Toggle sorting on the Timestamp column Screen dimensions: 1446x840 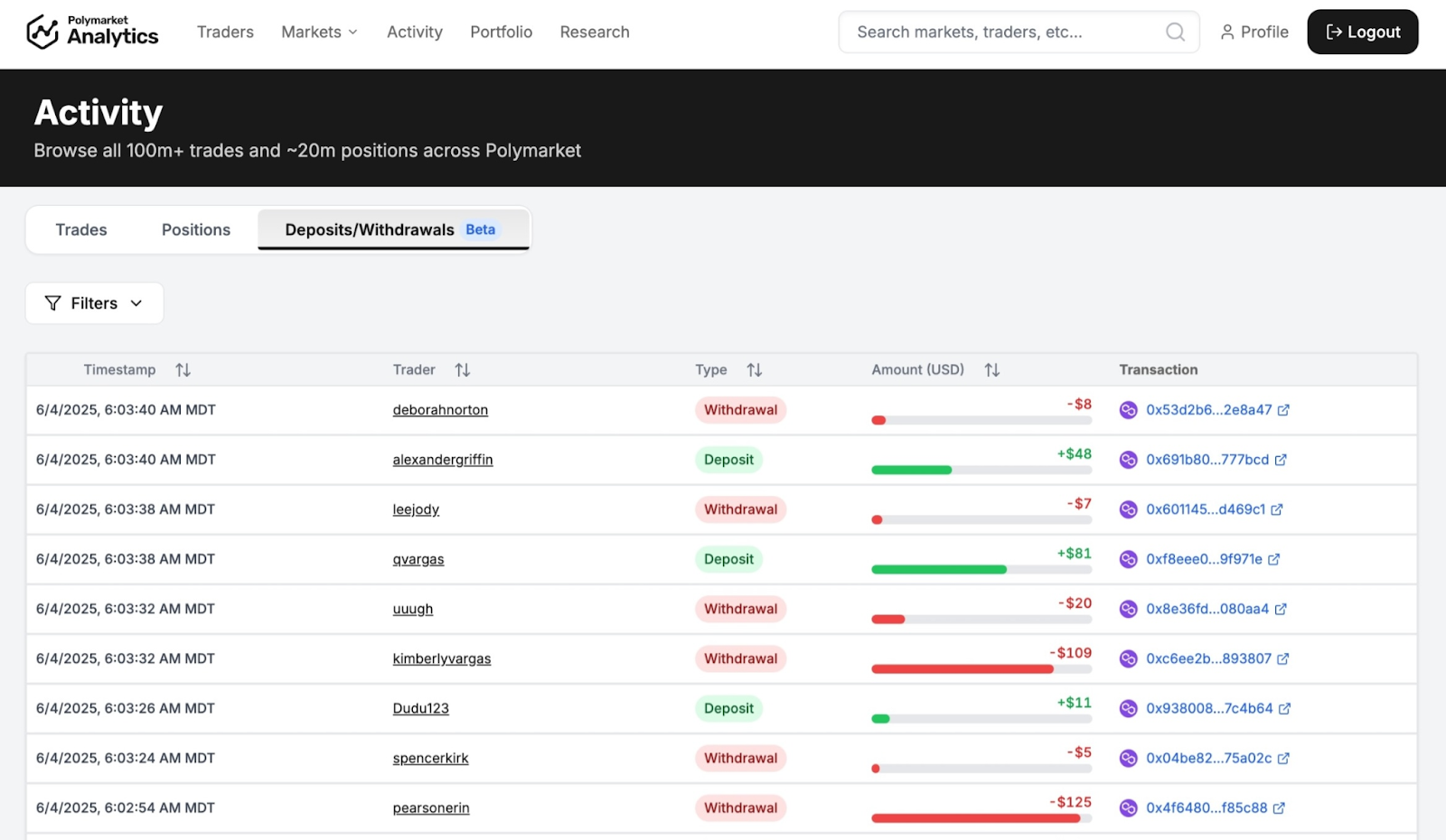[x=183, y=369]
